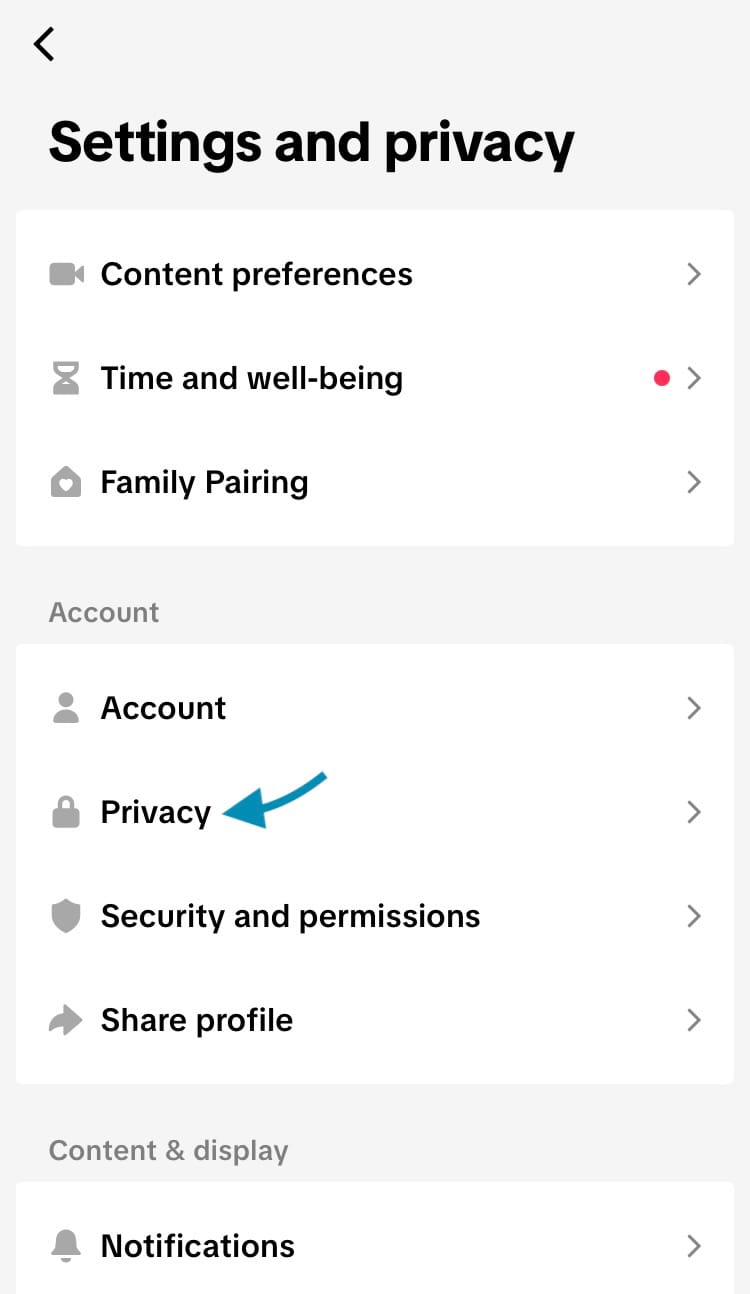
Task: Tap the chevron on the Family Pairing row
Action: (x=694, y=483)
